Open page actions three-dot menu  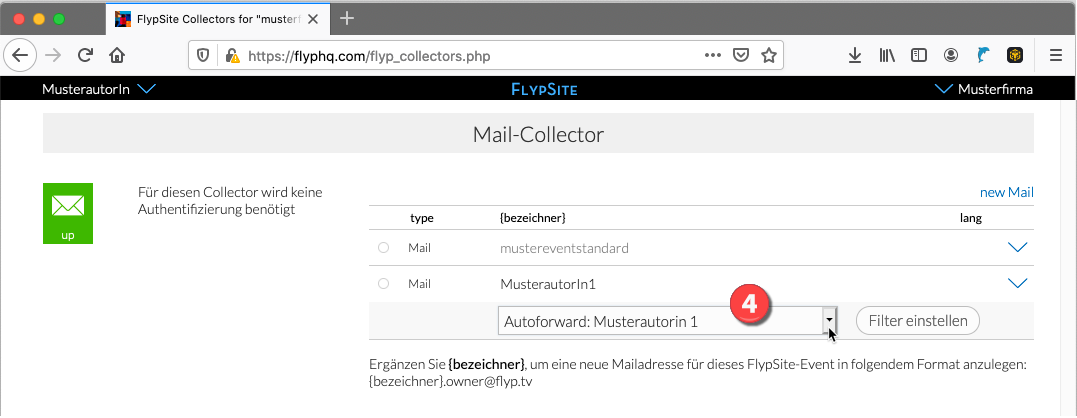(713, 56)
